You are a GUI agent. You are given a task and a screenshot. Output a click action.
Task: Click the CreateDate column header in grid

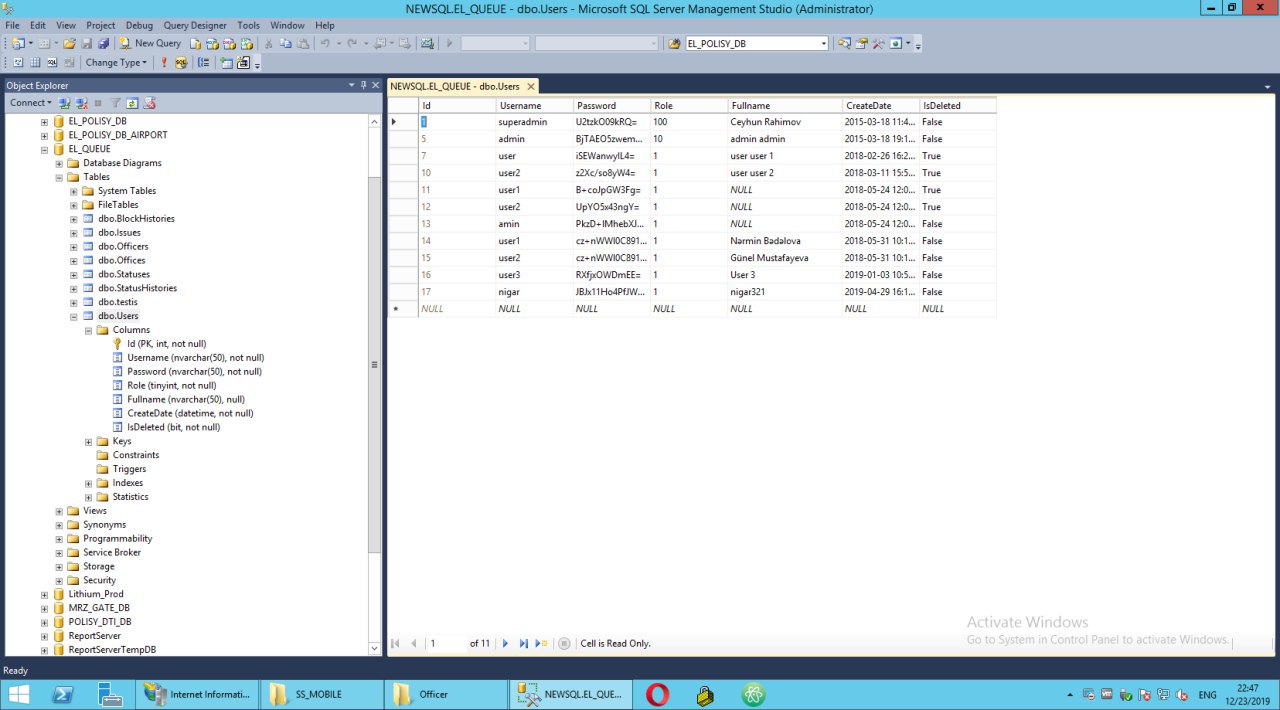881,105
